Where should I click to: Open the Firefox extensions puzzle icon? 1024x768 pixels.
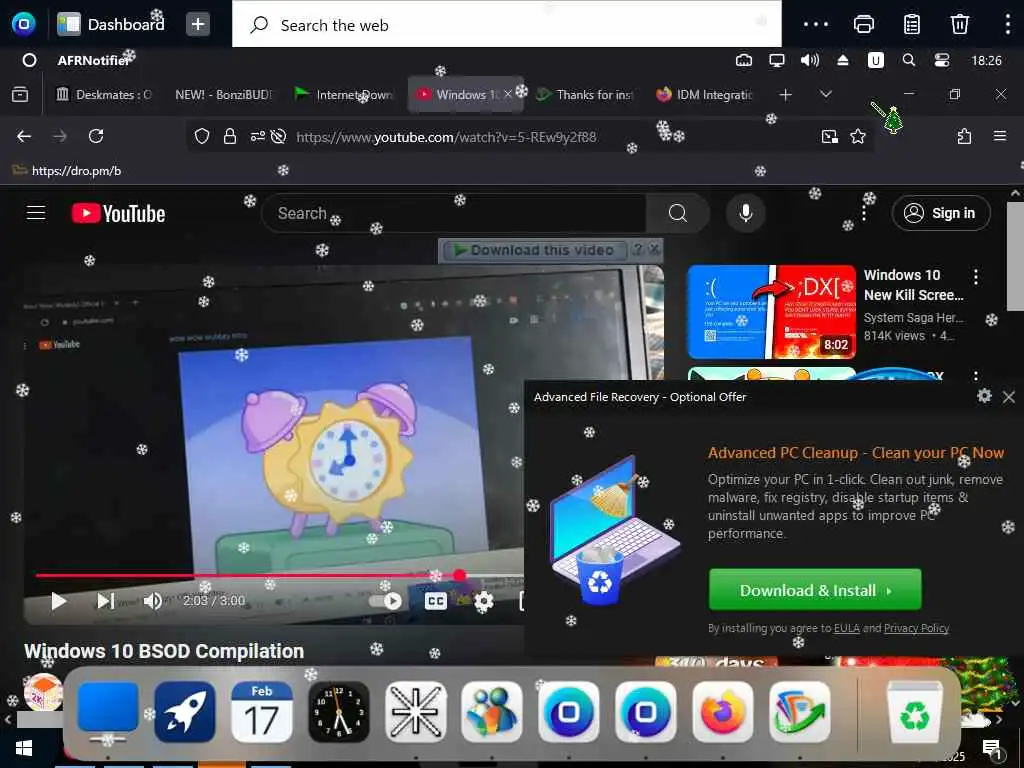[964, 136]
